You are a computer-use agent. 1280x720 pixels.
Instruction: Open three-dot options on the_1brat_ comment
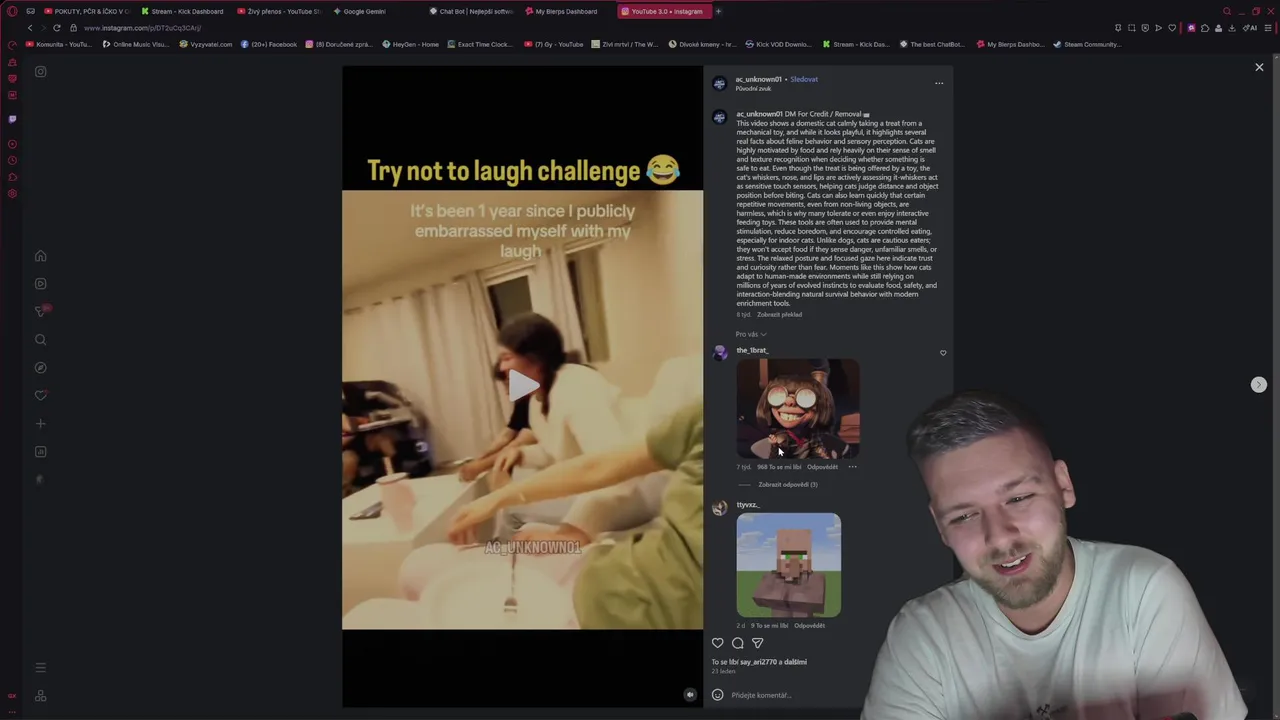click(x=852, y=467)
